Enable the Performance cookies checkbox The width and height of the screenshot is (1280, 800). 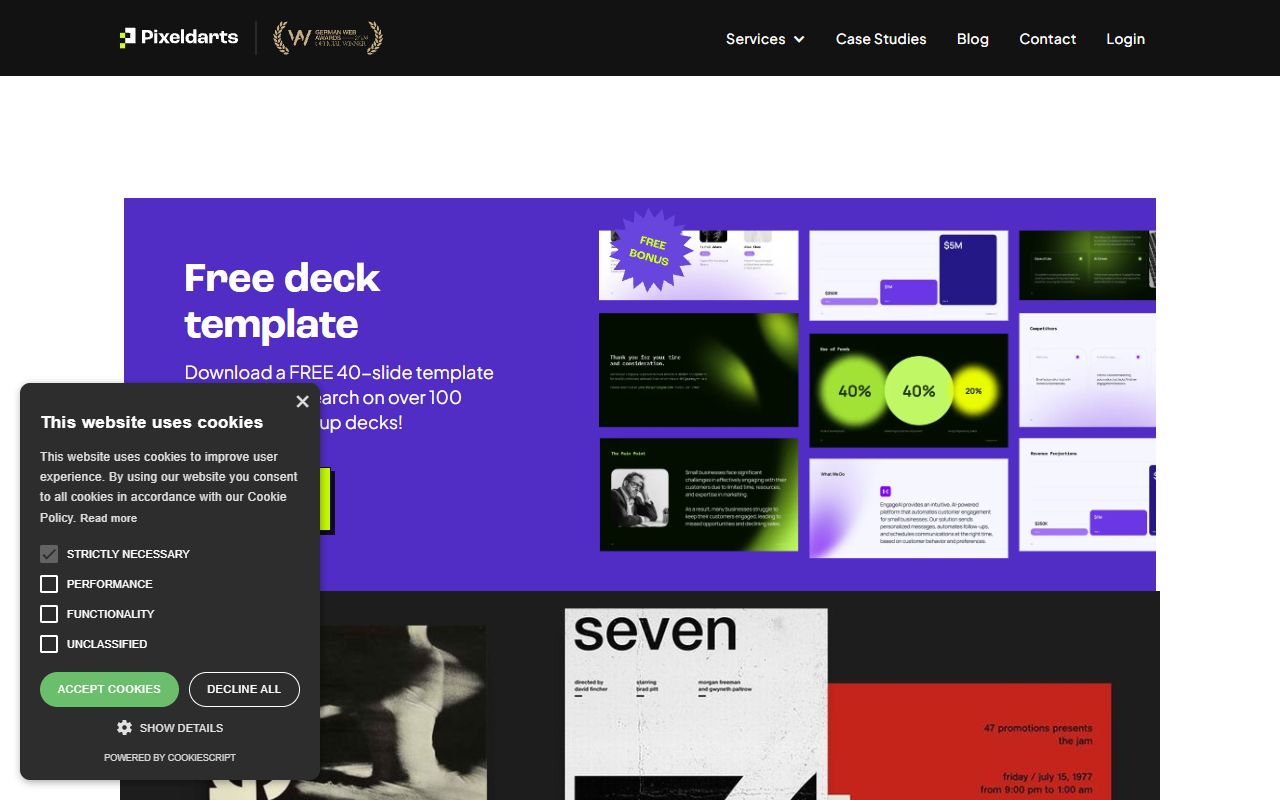coord(49,584)
